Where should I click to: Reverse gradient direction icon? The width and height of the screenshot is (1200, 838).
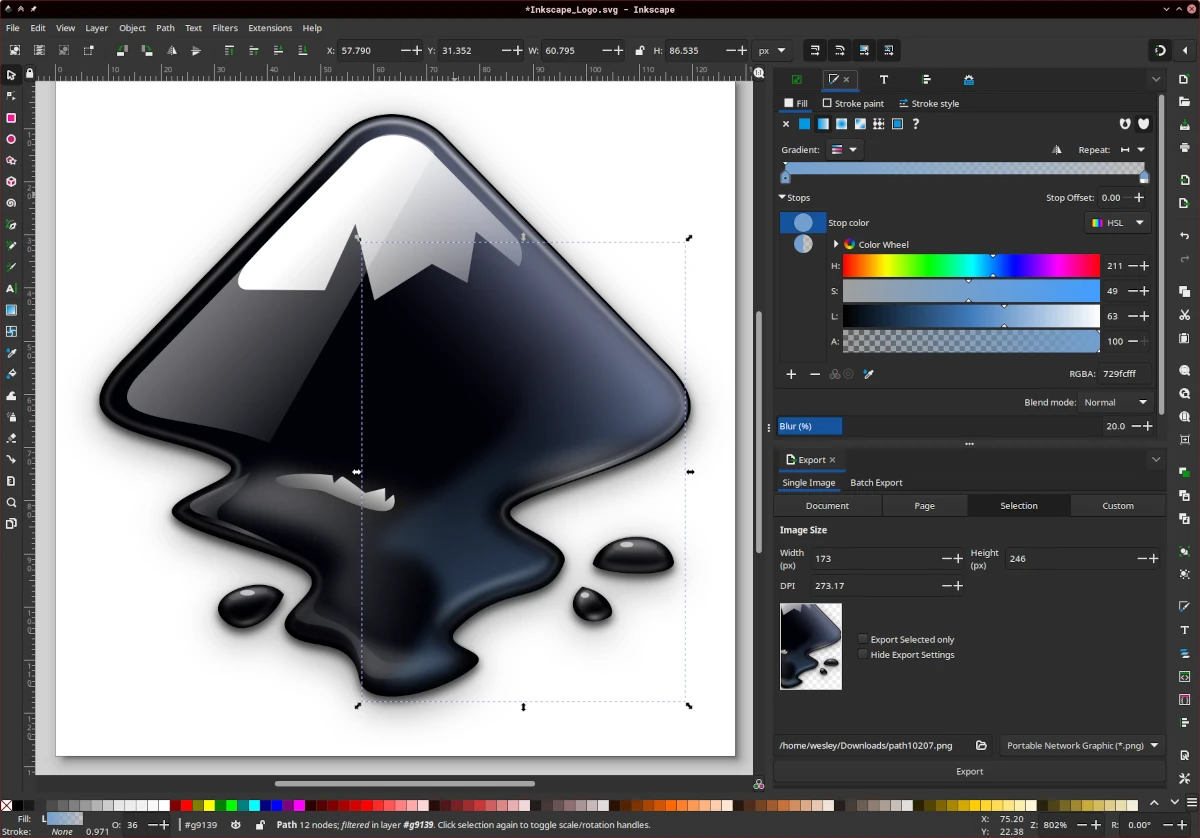click(1057, 150)
